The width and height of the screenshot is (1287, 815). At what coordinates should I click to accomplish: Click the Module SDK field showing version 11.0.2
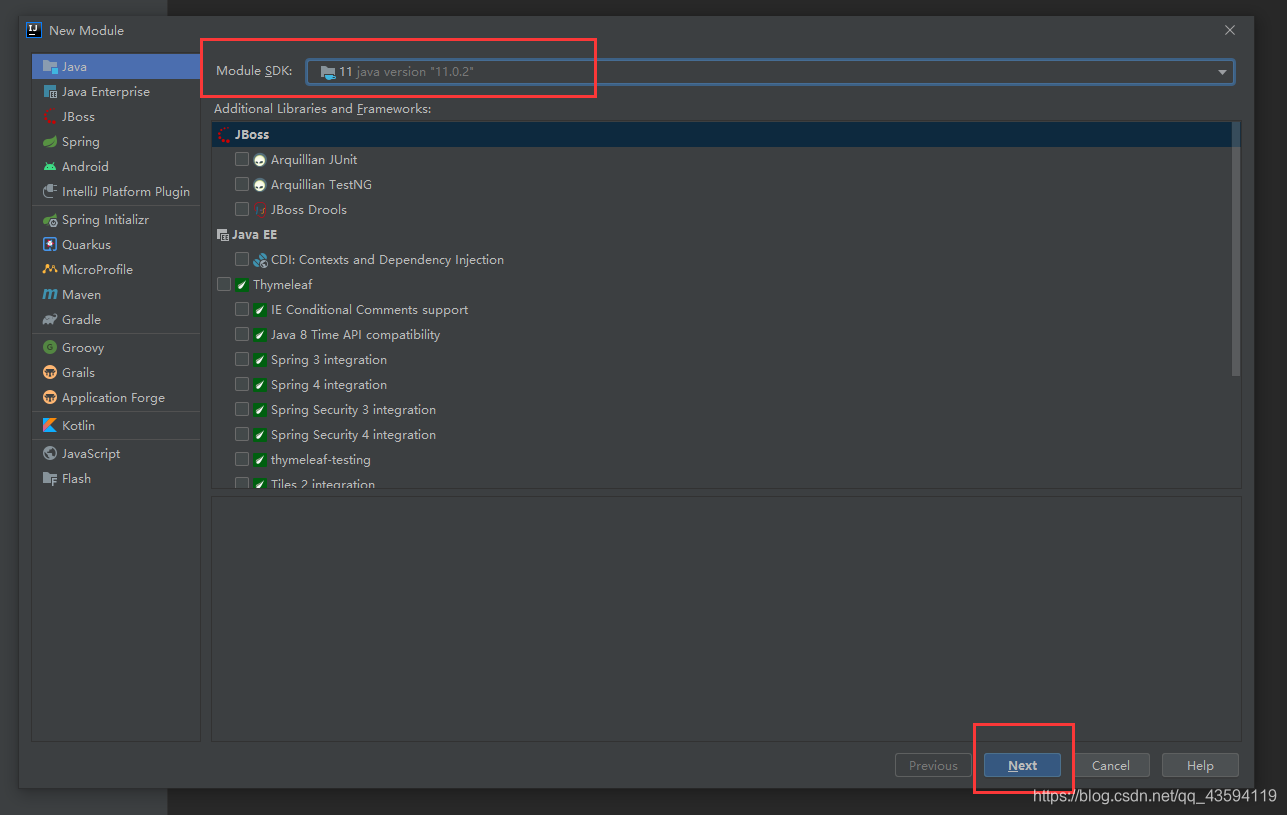pyautogui.click(x=770, y=72)
